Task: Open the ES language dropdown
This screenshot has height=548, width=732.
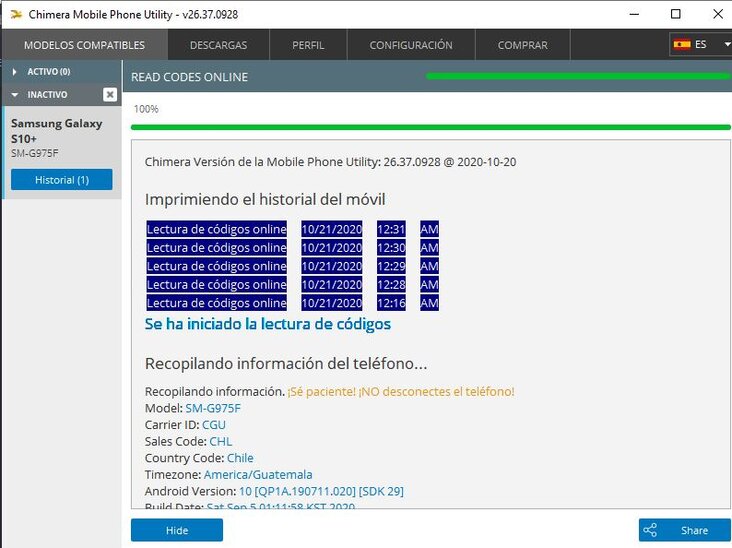Action: 700,44
